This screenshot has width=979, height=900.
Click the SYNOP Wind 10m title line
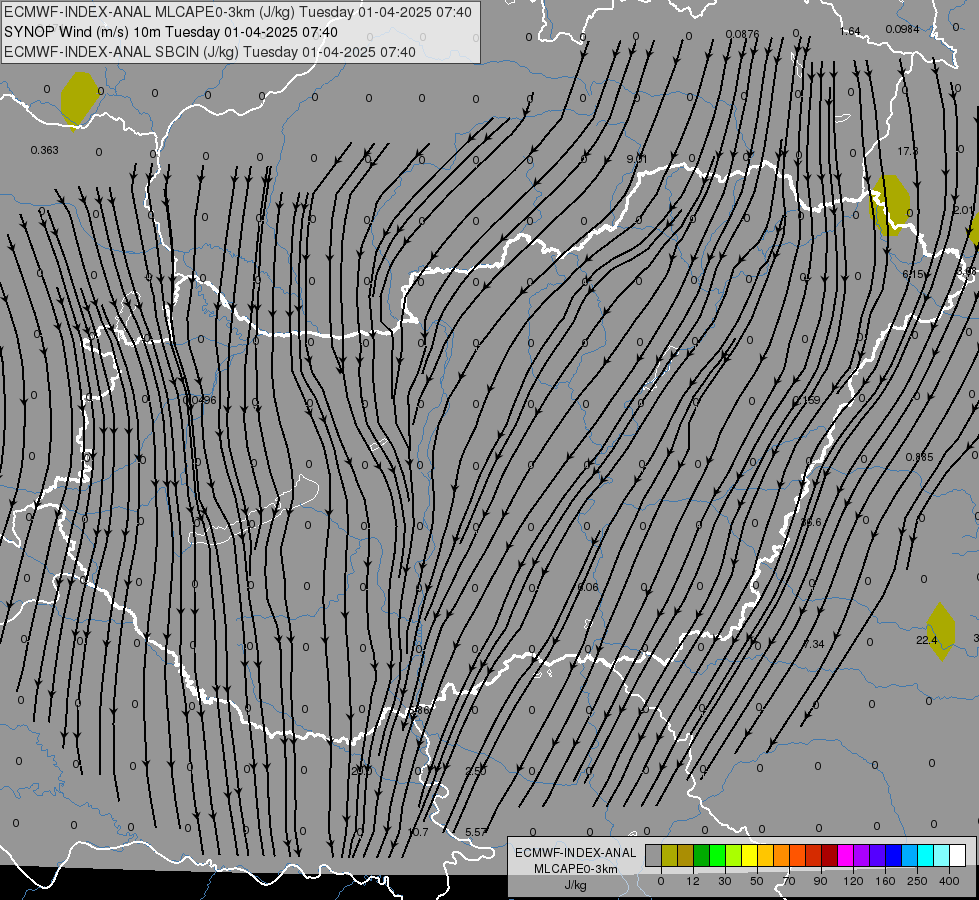point(170,32)
